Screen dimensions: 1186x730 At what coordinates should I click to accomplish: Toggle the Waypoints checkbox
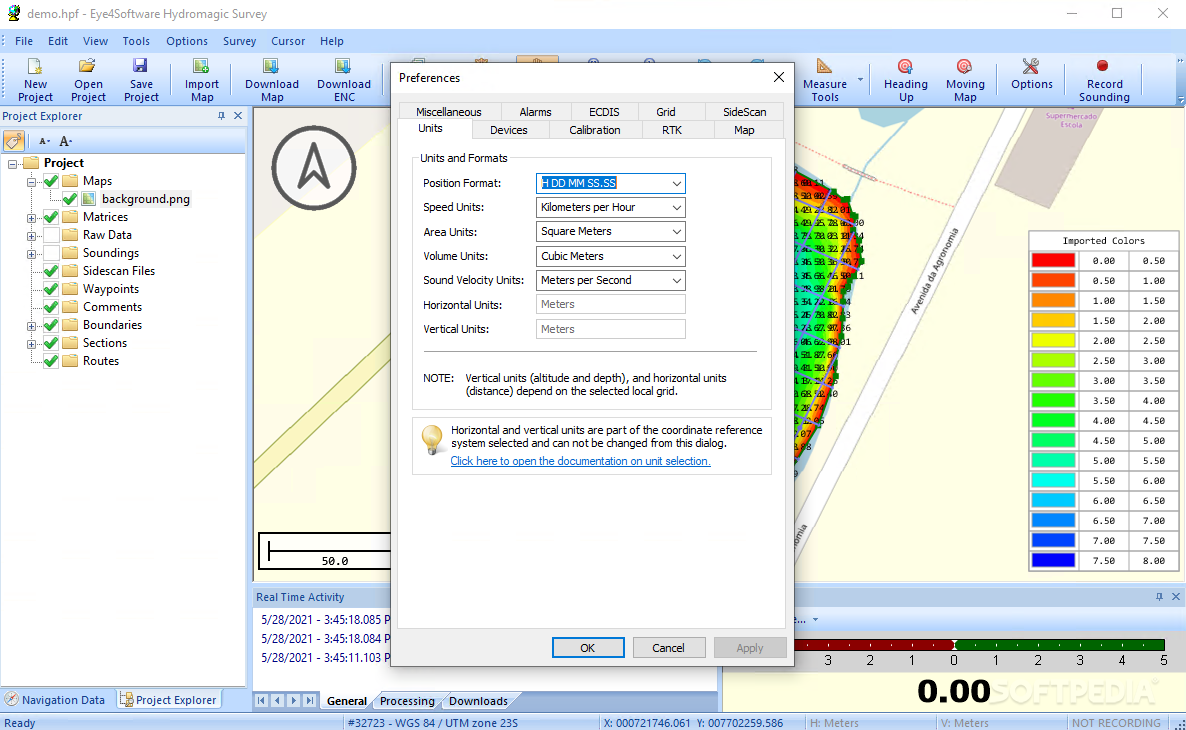pyautogui.click(x=51, y=289)
